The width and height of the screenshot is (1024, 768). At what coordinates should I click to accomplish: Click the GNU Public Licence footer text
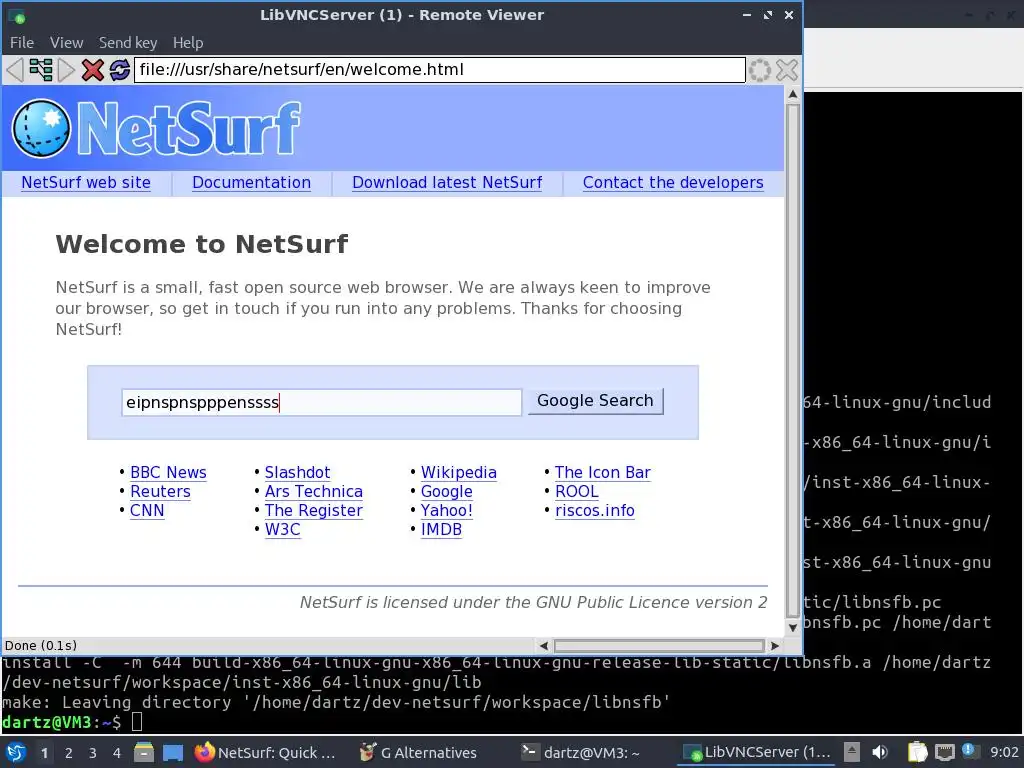(x=534, y=602)
